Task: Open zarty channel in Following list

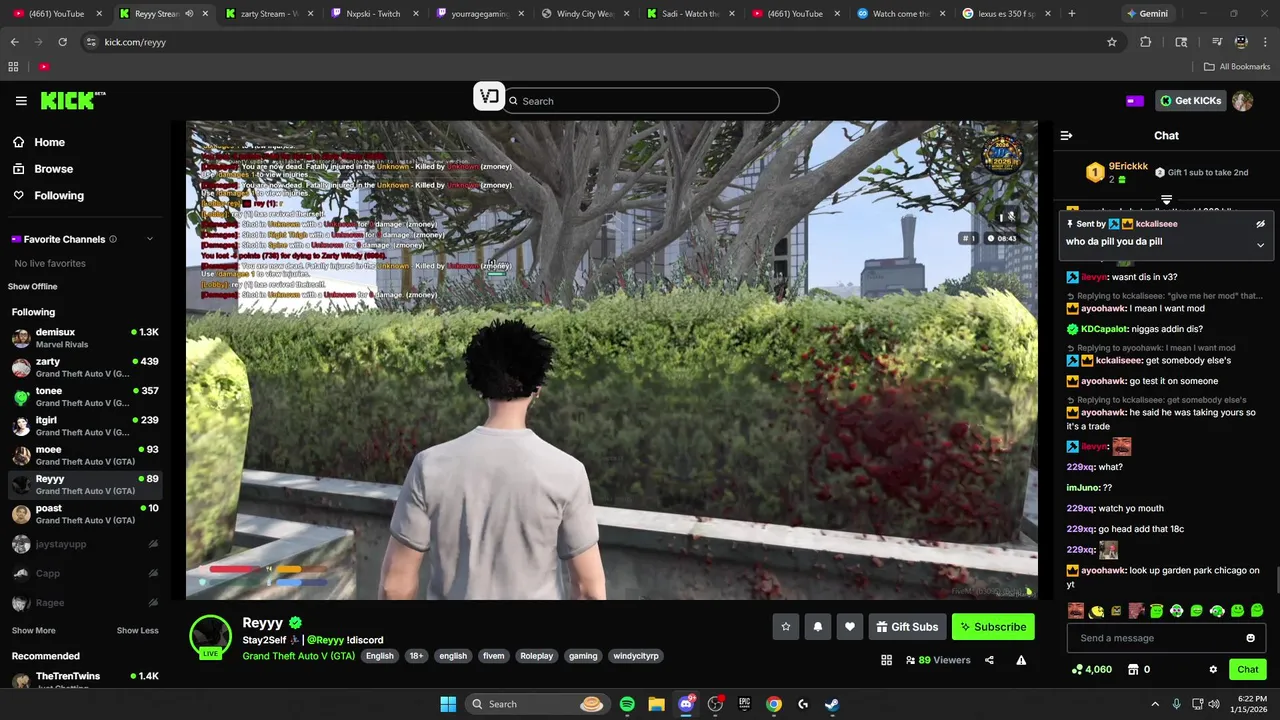Action: point(85,367)
